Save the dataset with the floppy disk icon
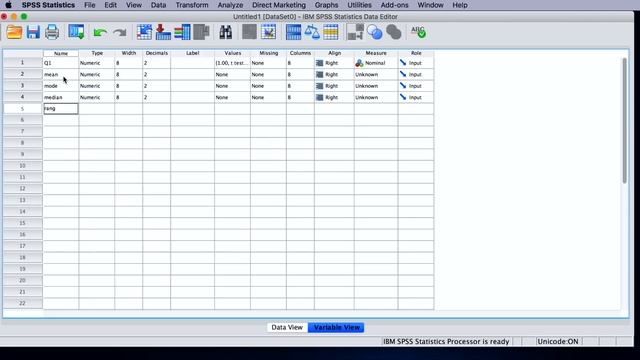This screenshot has width=640, height=360. (33, 32)
